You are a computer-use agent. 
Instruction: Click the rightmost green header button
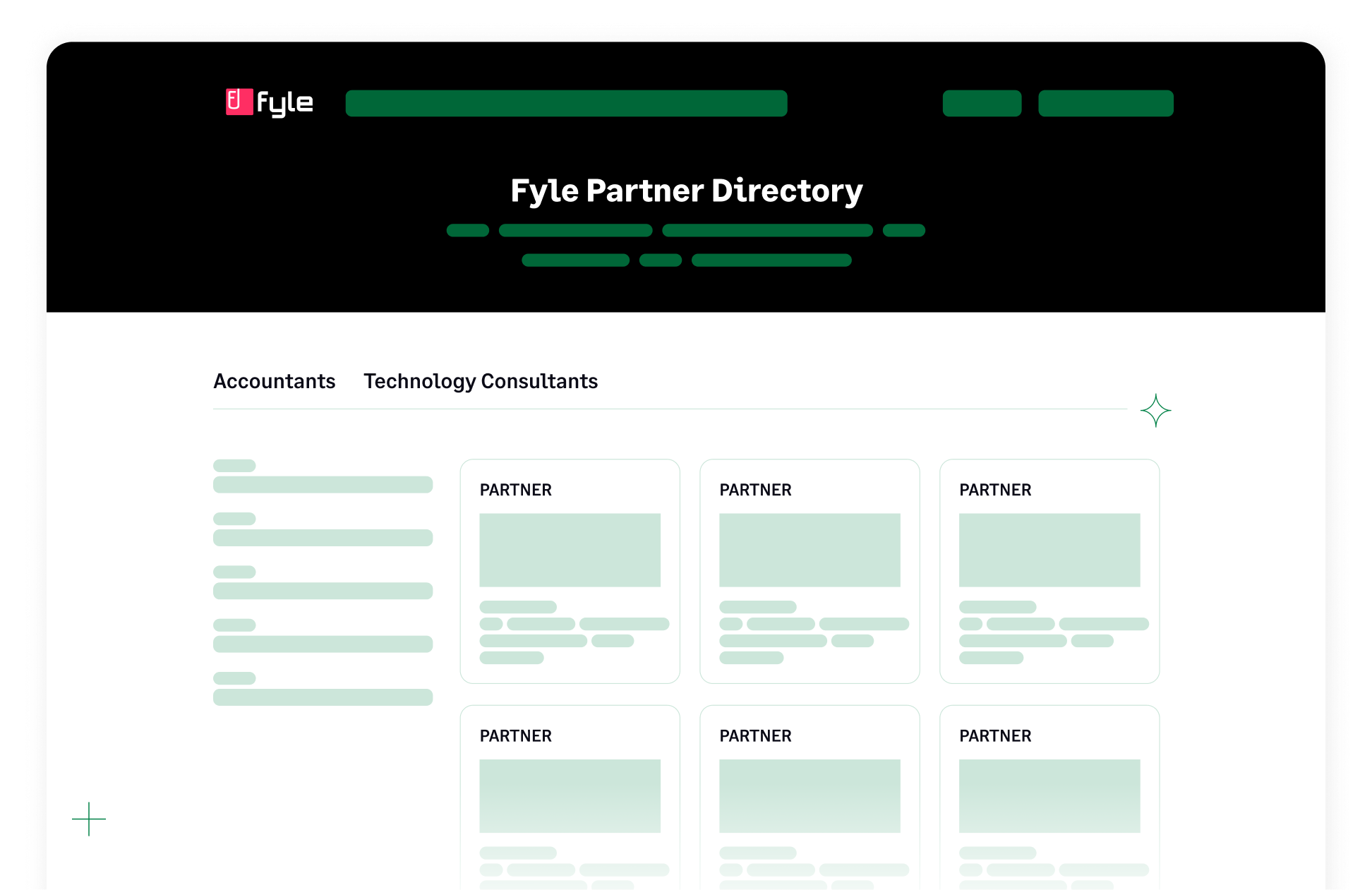tap(1105, 103)
